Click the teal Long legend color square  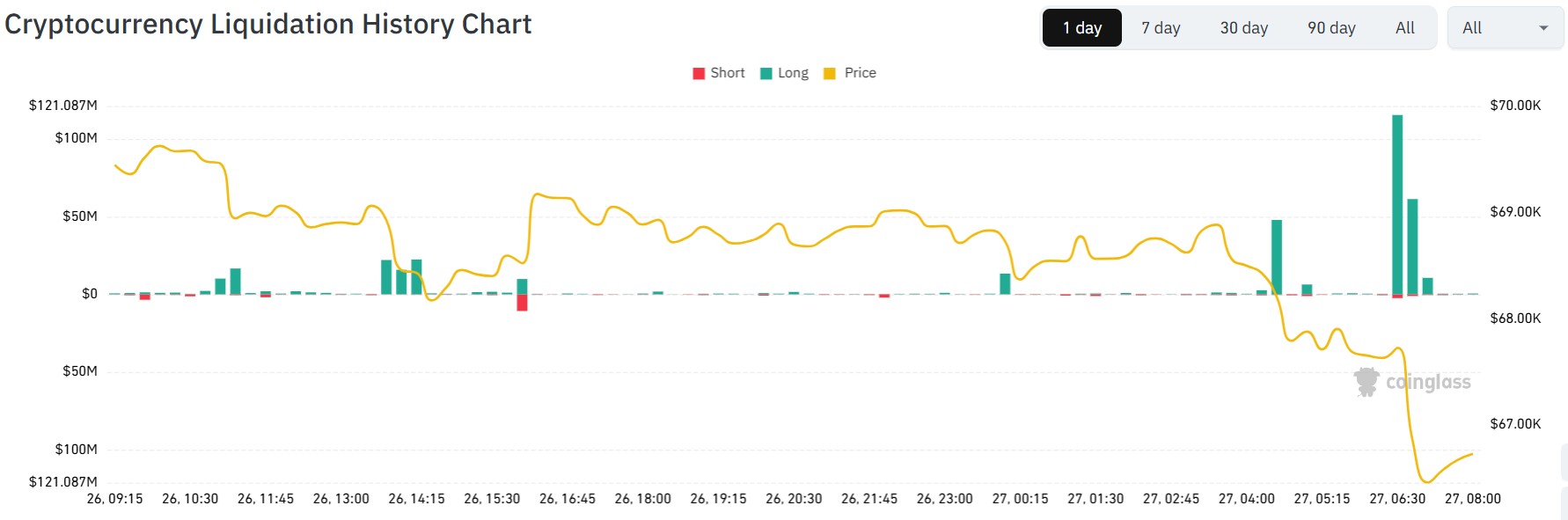point(766,74)
